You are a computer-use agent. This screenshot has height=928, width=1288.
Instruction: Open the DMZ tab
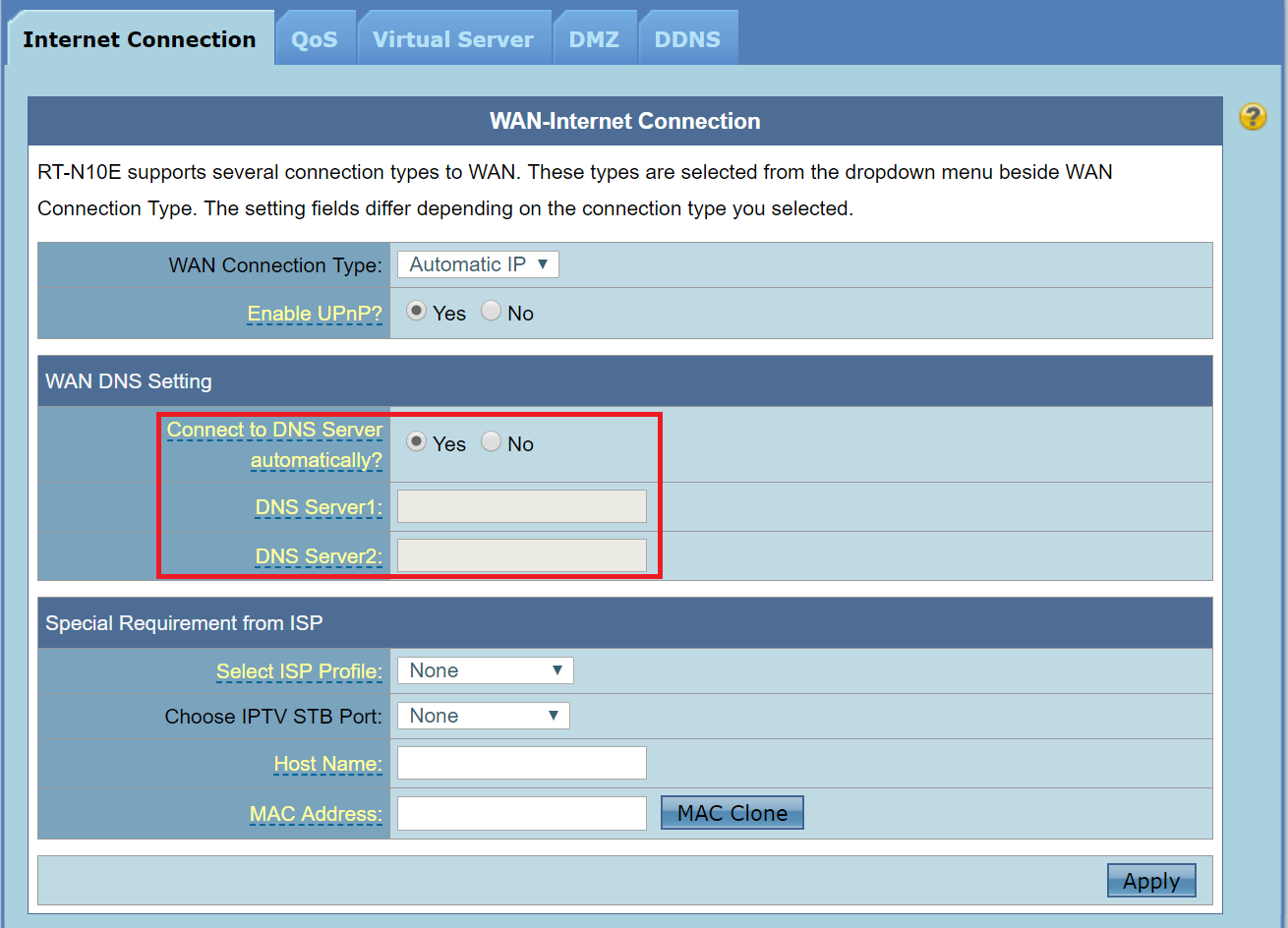pyautogui.click(x=595, y=38)
